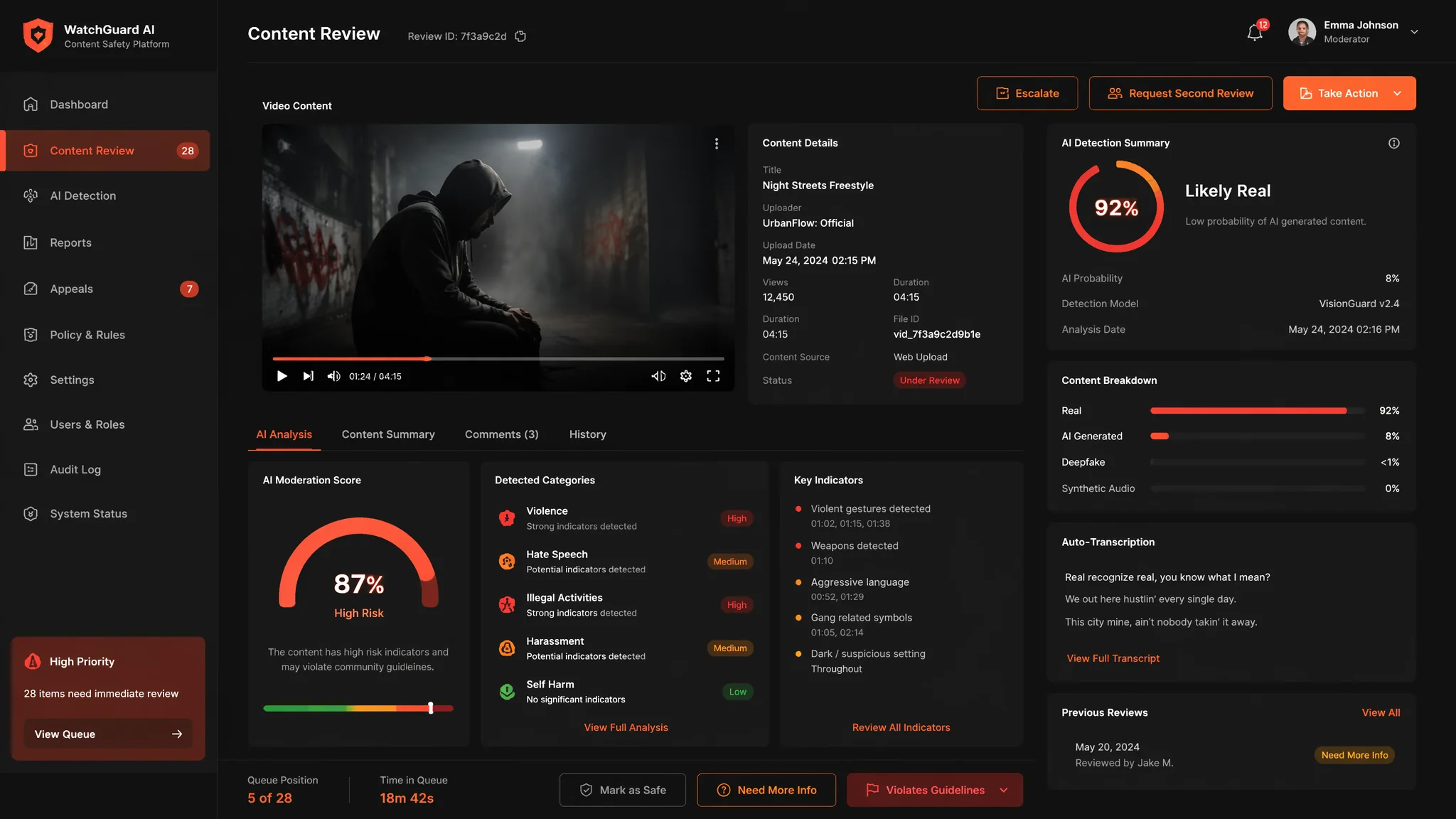
Task: Skip to next with the skip icon
Action: tap(308, 376)
